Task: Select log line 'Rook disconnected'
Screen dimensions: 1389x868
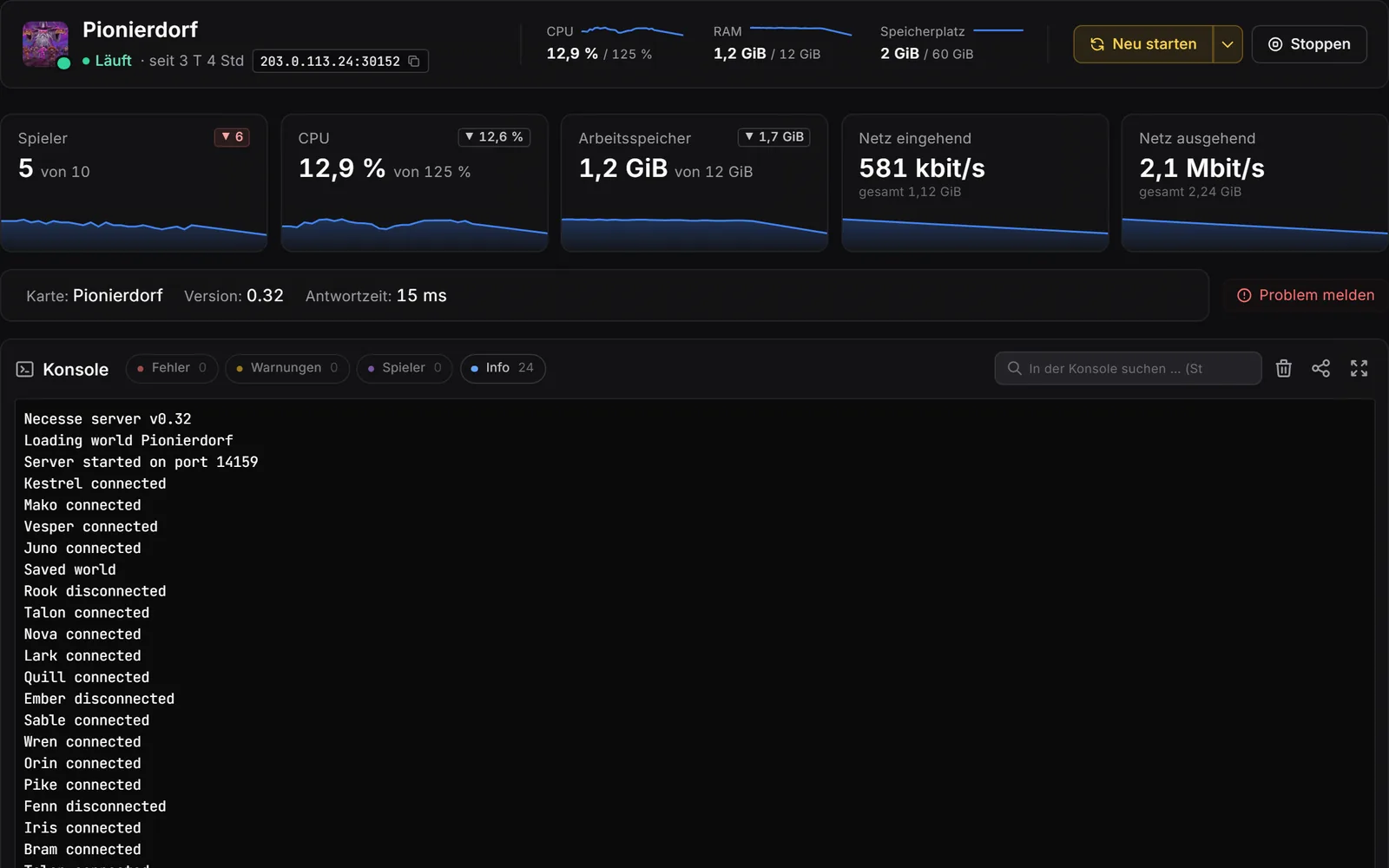Action: point(95,591)
